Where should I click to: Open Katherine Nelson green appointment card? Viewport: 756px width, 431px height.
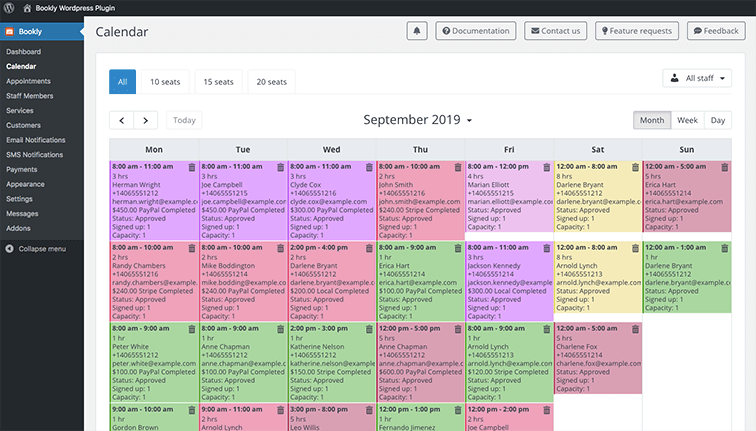332,363
